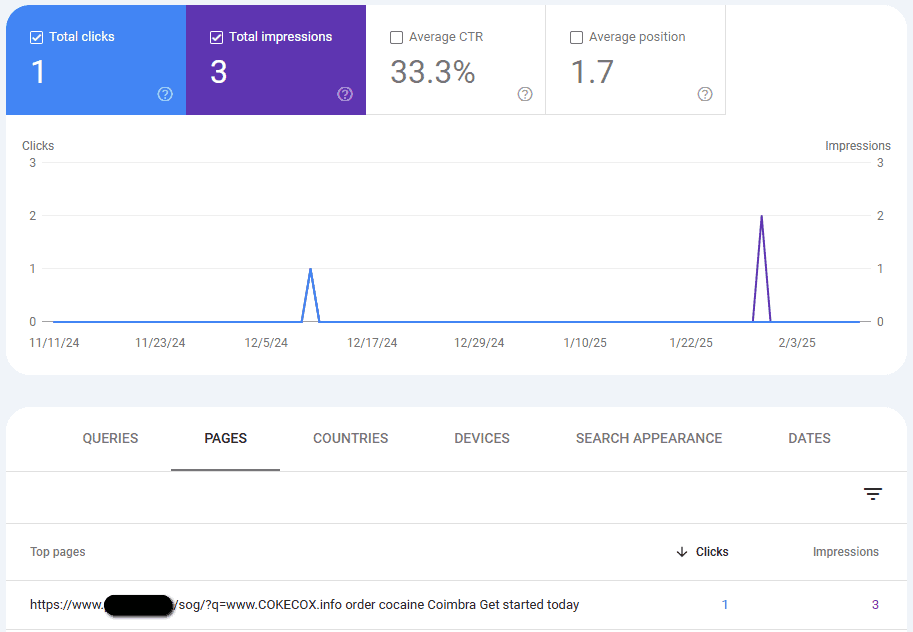Click the help icon on Total clicks card
Screen dimensions: 913x632
point(165,94)
